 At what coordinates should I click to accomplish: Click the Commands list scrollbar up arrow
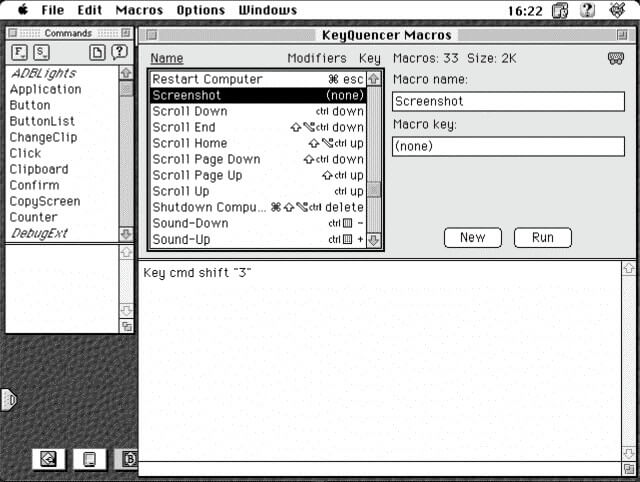click(x=126, y=73)
